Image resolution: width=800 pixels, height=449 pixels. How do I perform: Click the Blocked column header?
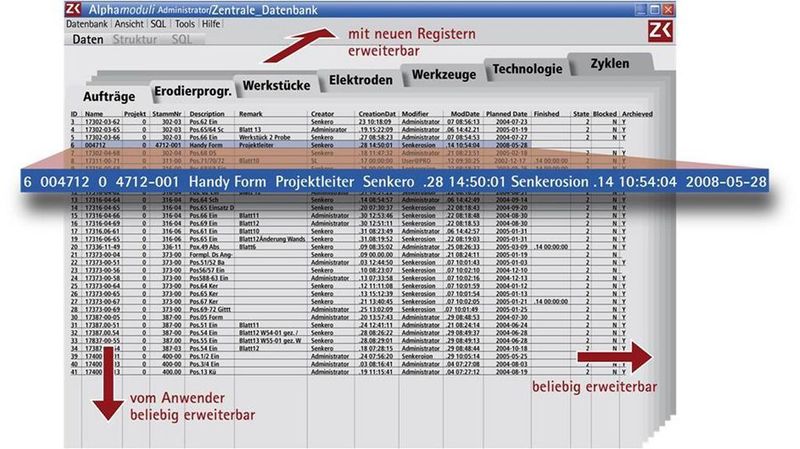[x=605, y=114]
